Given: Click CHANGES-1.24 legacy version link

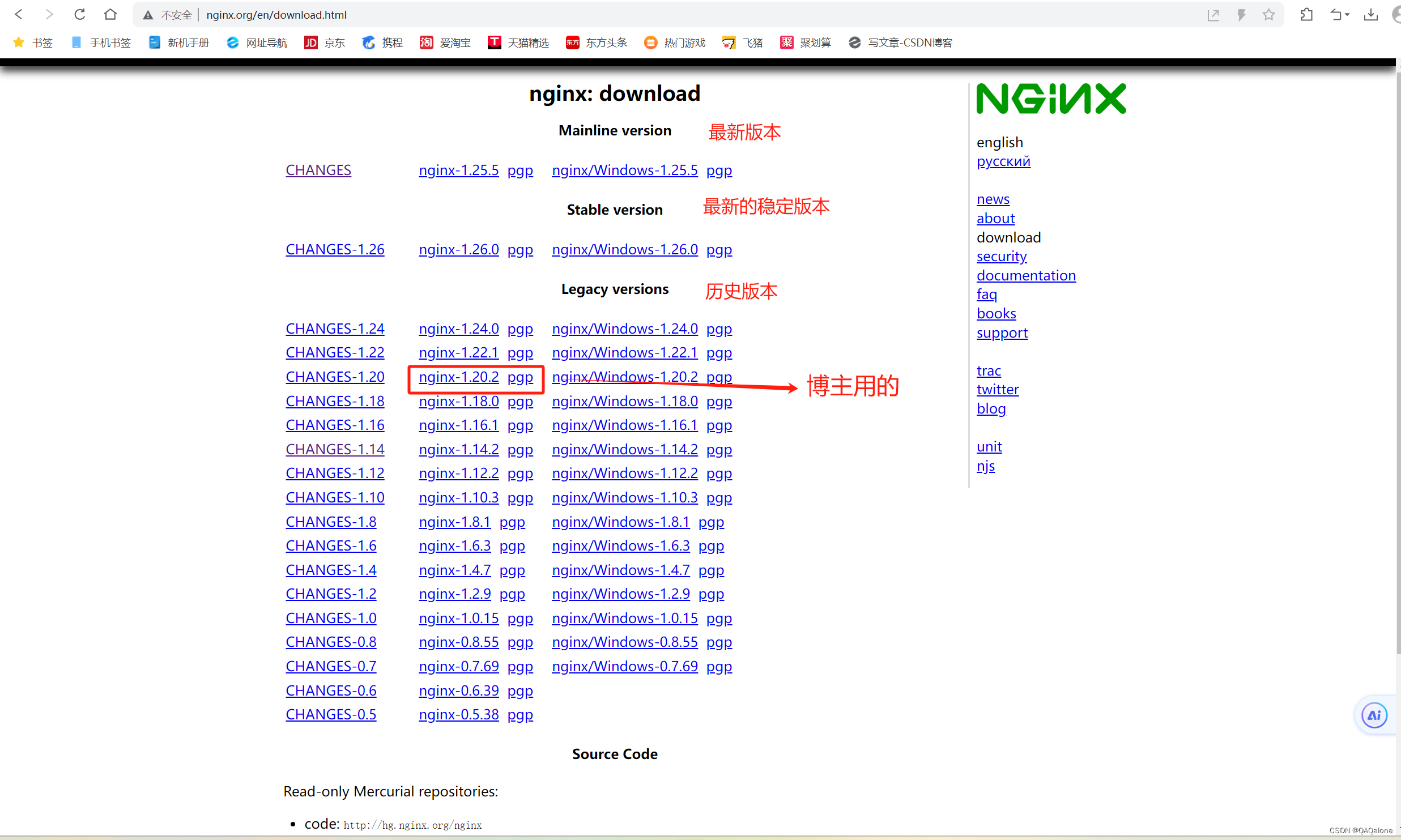Looking at the screenshot, I should tap(335, 329).
